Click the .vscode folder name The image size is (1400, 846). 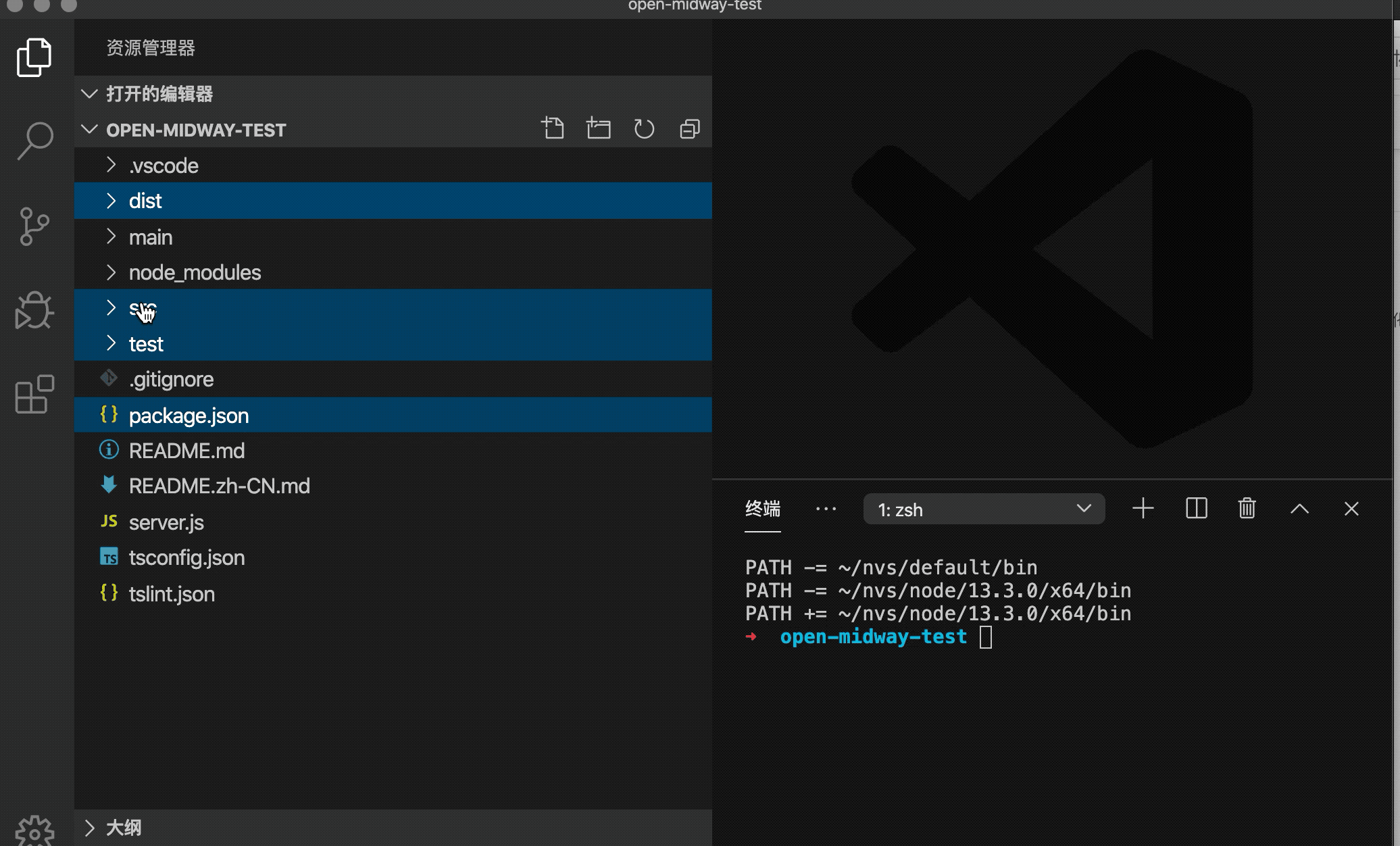[164, 166]
